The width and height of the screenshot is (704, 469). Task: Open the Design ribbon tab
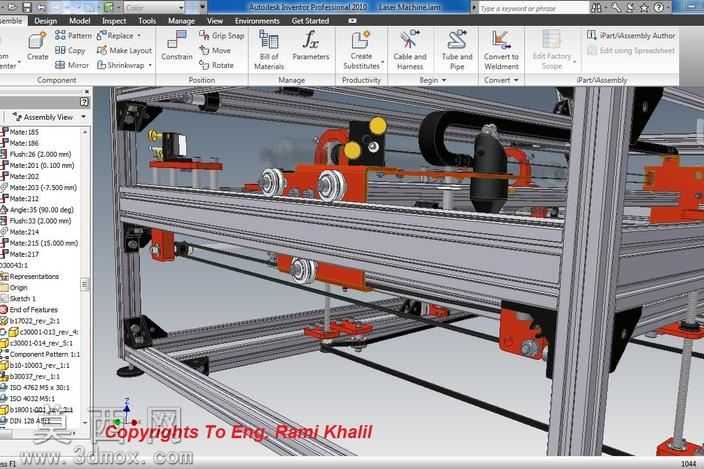tap(46, 21)
